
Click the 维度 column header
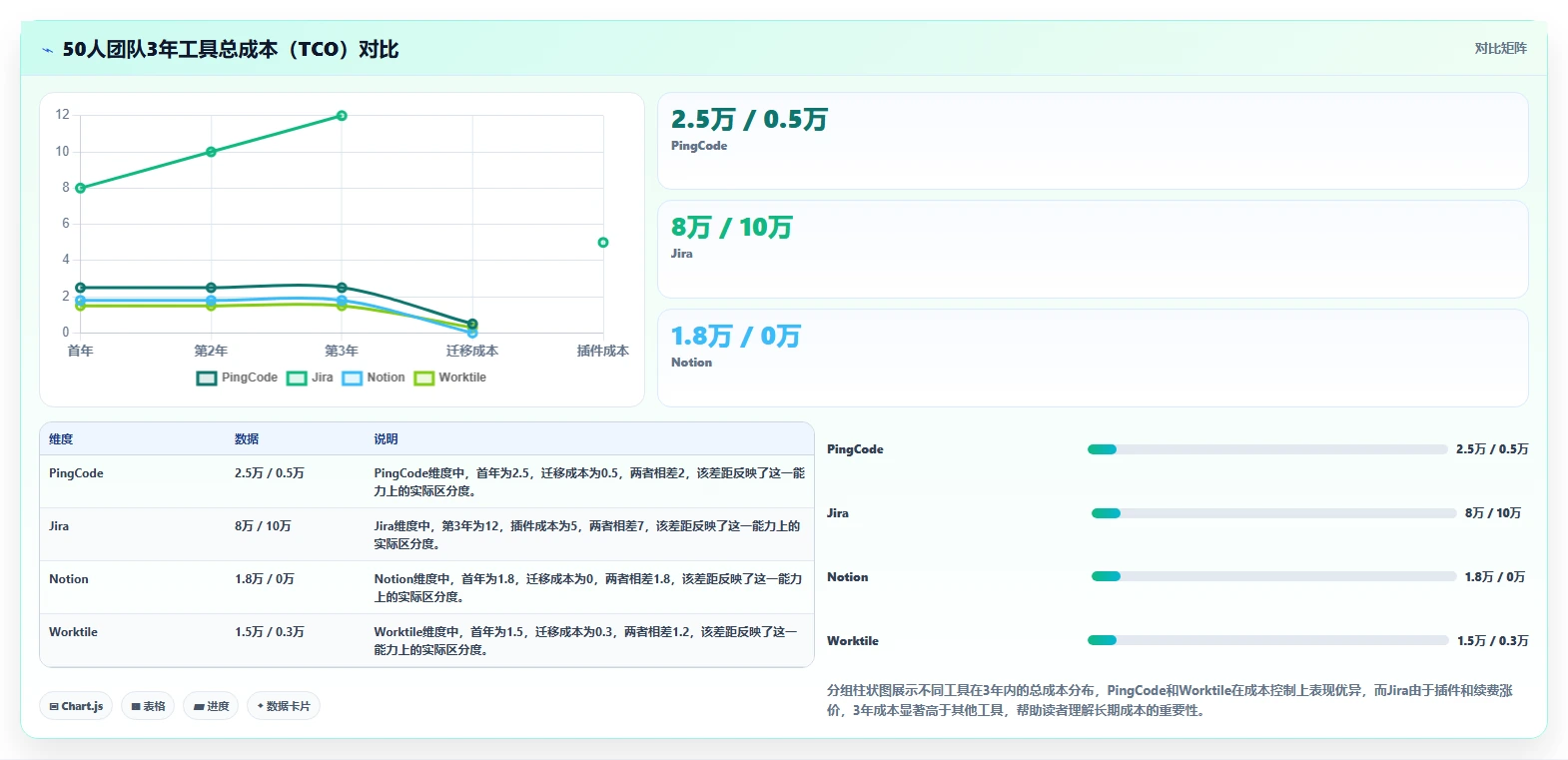click(x=61, y=439)
